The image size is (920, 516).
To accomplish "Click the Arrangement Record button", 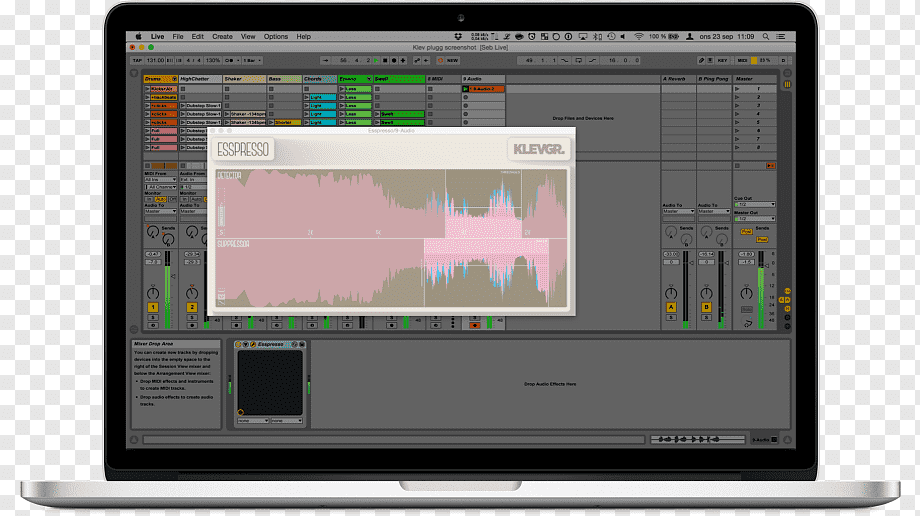I will pyautogui.click(x=394, y=60).
